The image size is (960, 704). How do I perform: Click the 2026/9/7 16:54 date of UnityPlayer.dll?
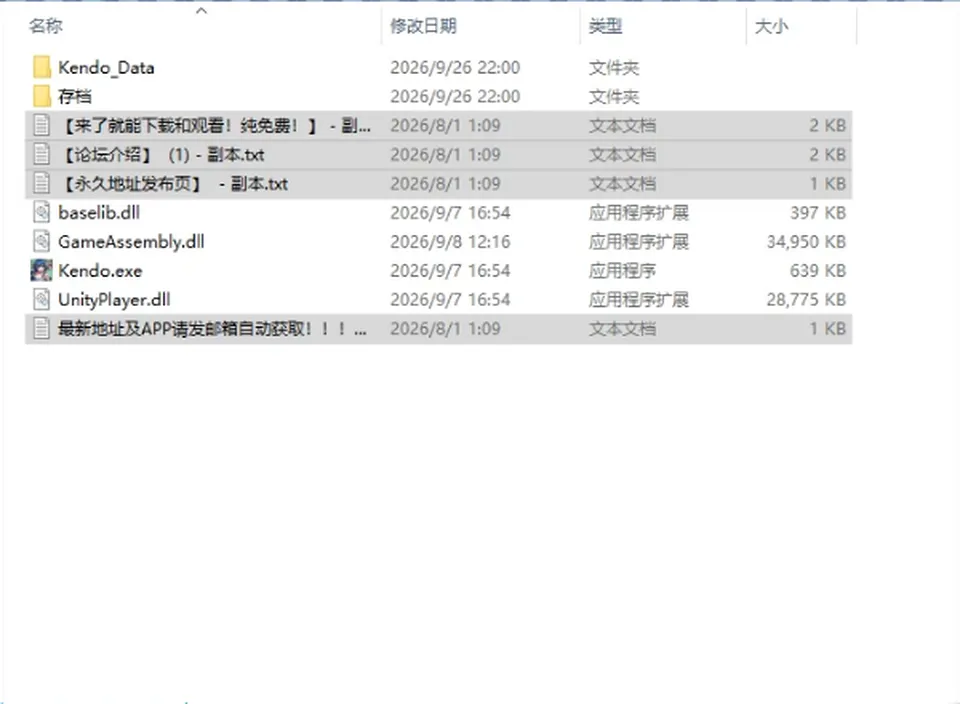tap(450, 299)
